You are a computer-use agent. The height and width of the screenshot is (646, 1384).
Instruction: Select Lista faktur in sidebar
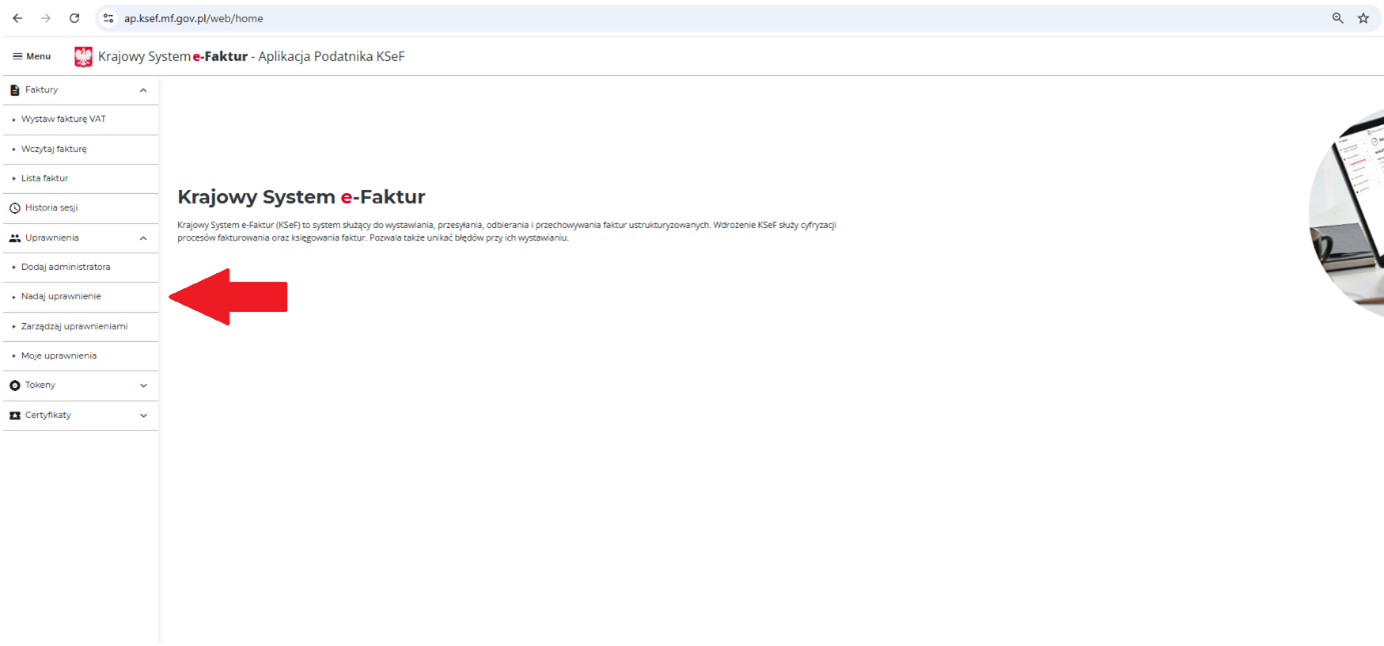click(x=45, y=178)
